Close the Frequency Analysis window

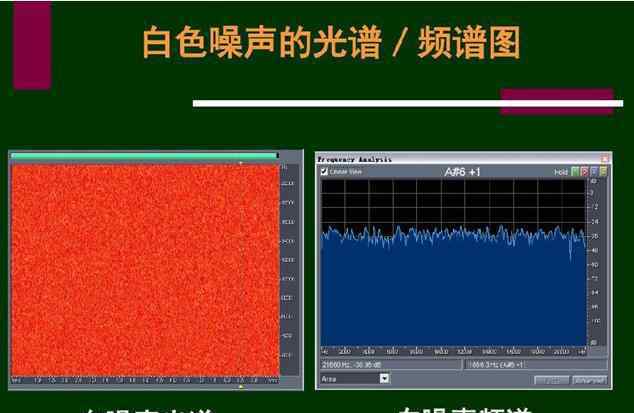[x=605, y=159]
